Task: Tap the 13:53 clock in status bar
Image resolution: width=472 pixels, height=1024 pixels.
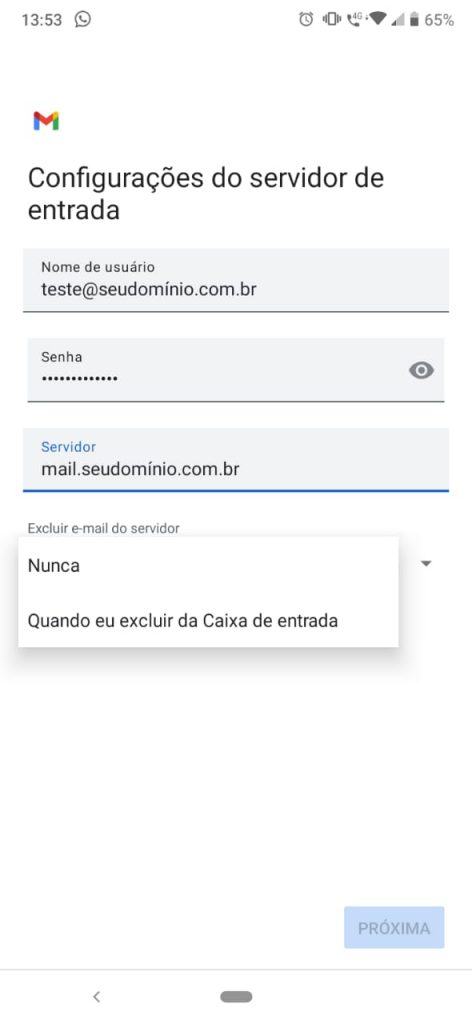Action: tap(42, 20)
